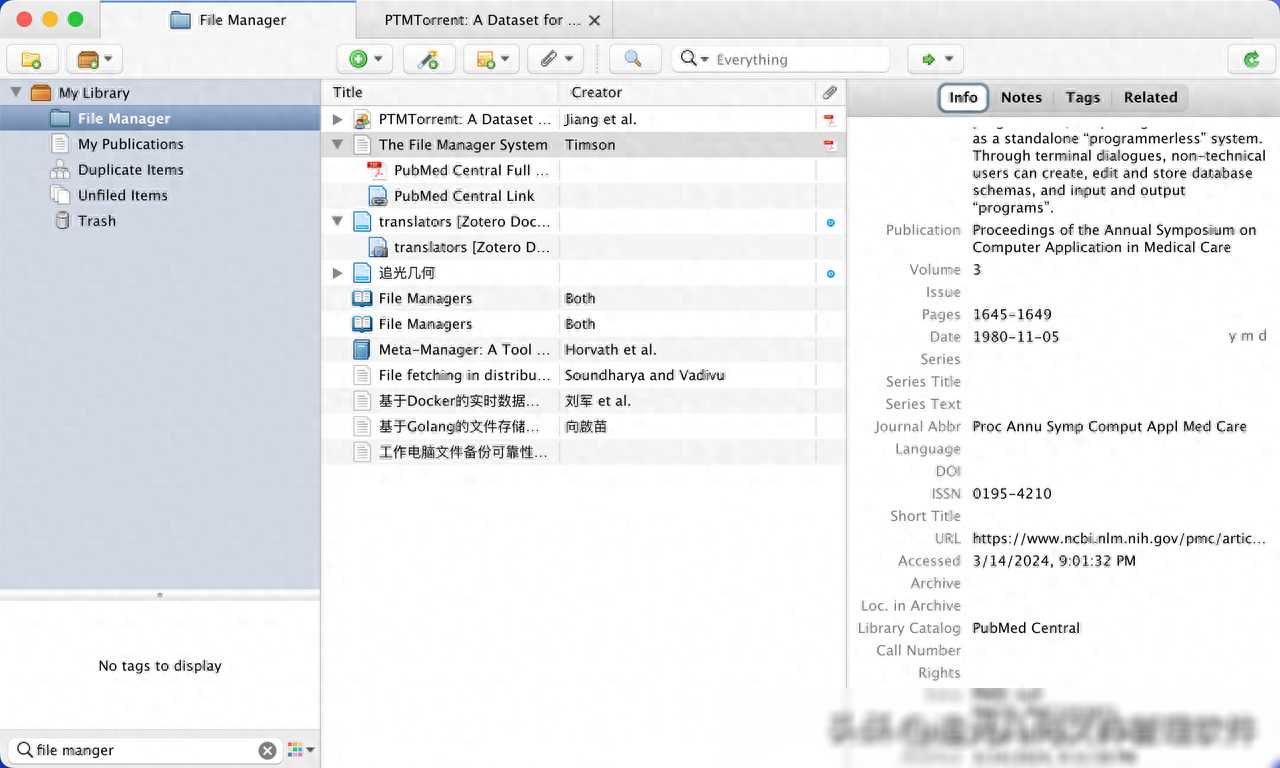Switch to PTMTorrent: A Dataset tab
1280x768 pixels.
tap(482, 20)
